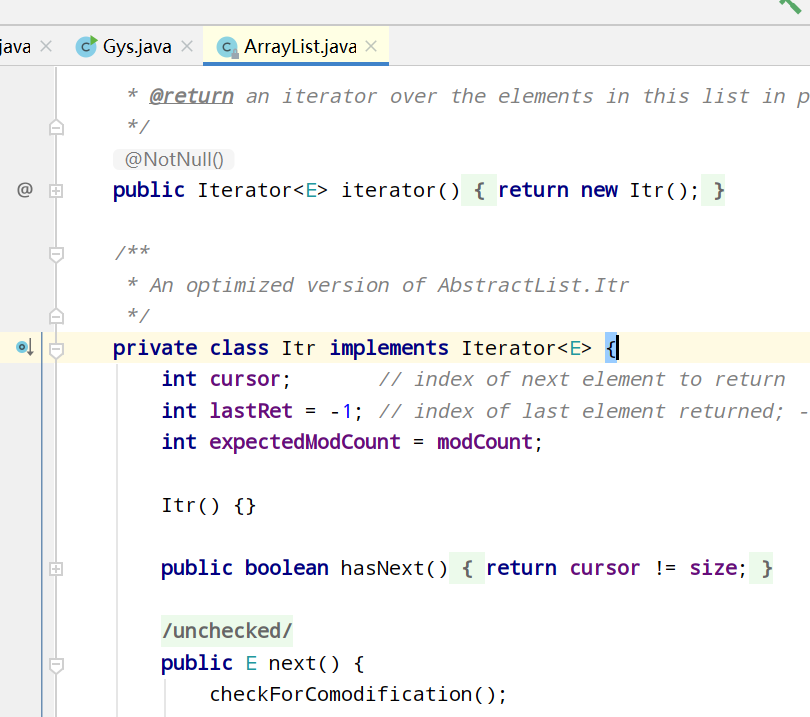Image resolution: width=810 pixels, height=717 pixels.
Task: Expand the folded hasNext() method
Action: click(x=56, y=569)
